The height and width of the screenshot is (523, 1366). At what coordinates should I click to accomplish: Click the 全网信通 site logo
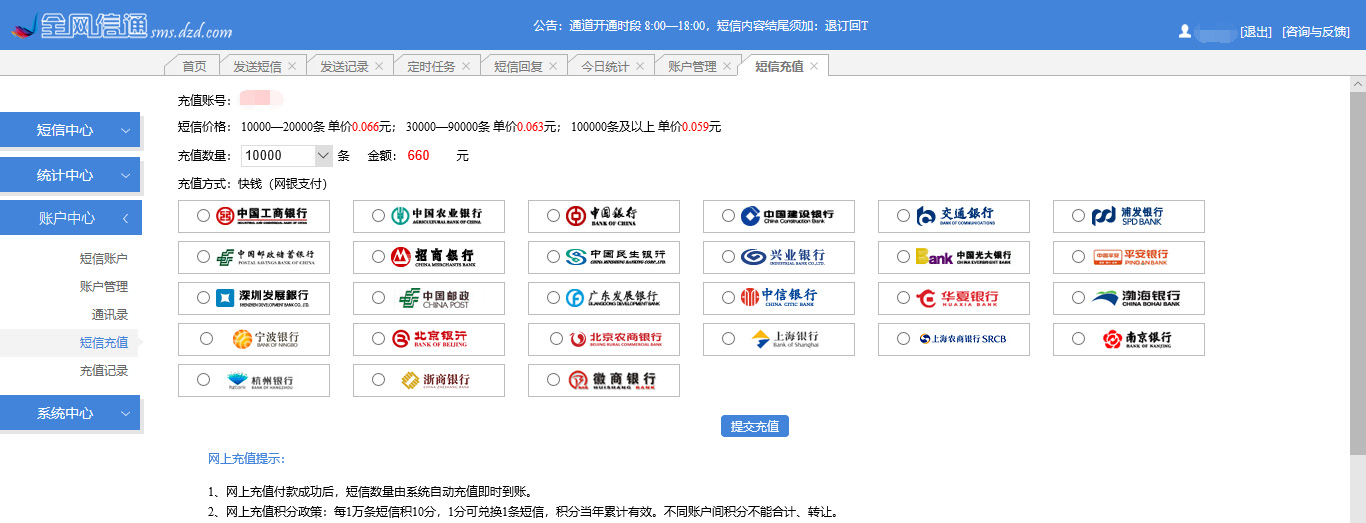point(121,25)
